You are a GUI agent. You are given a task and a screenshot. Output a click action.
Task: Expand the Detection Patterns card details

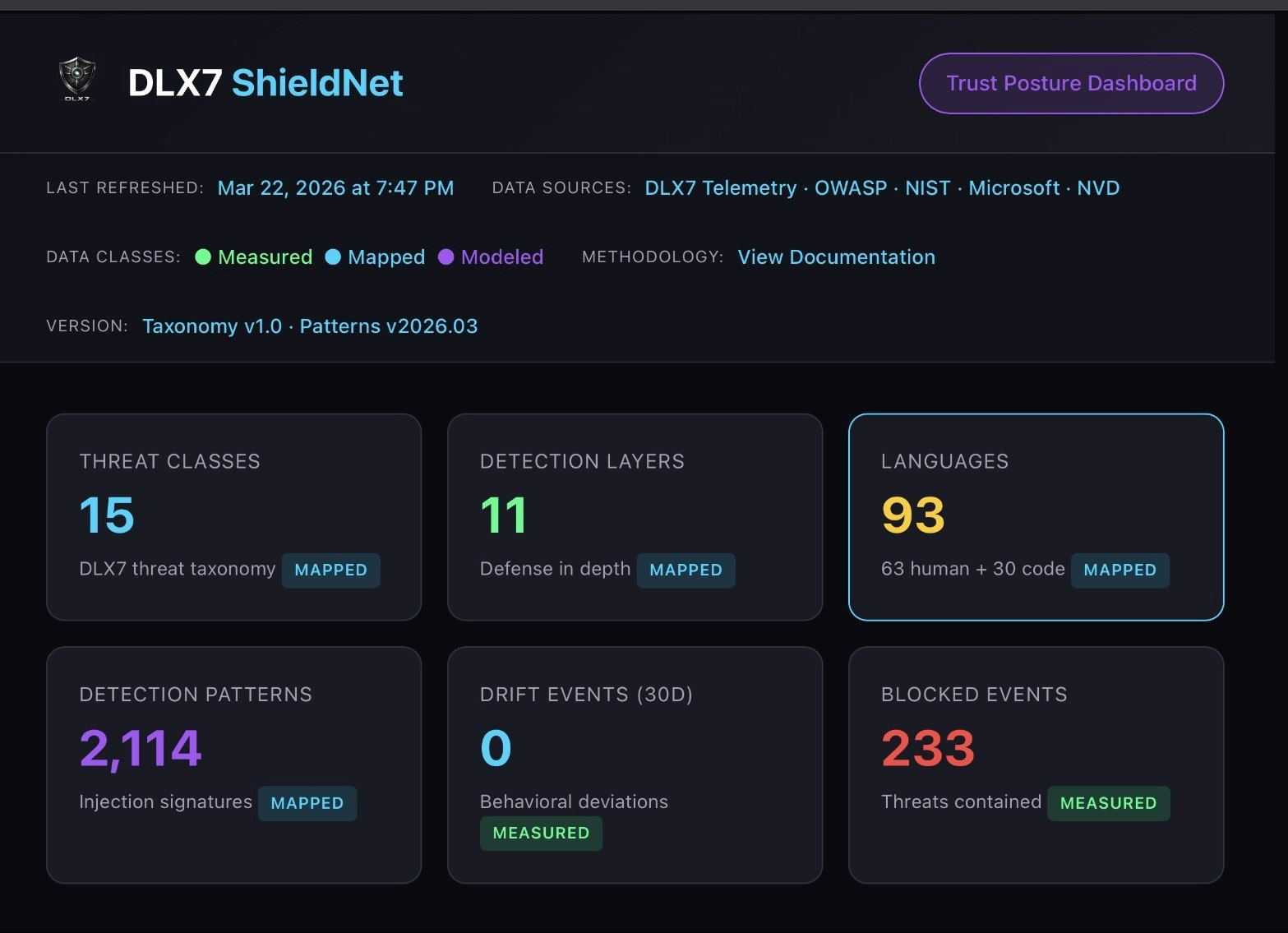coord(234,764)
